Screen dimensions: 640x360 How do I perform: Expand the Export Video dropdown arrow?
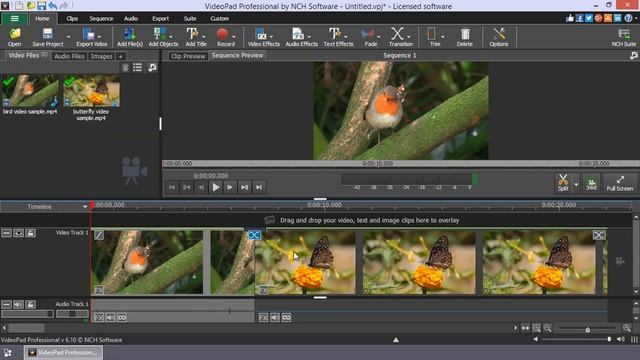pyautogui.click(x=99, y=37)
